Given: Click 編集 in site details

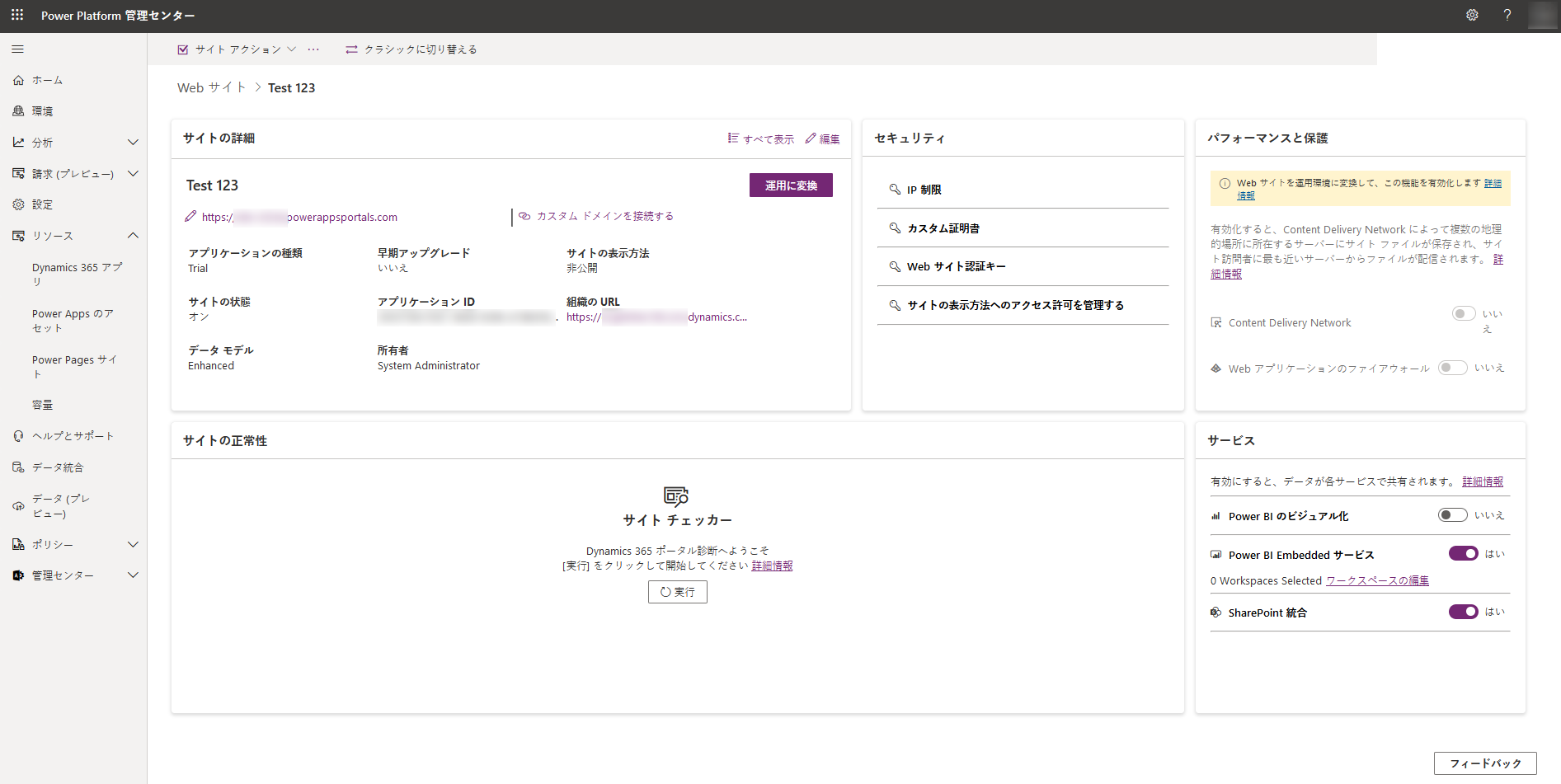Looking at the screenshot, I should [822, 138].
